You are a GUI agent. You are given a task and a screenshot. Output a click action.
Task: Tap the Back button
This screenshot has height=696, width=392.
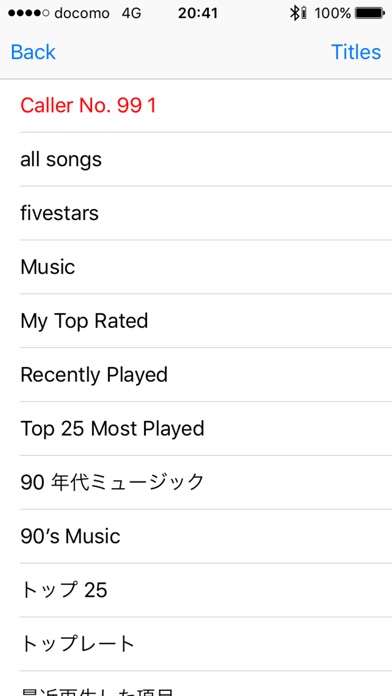tap(33, 52)
